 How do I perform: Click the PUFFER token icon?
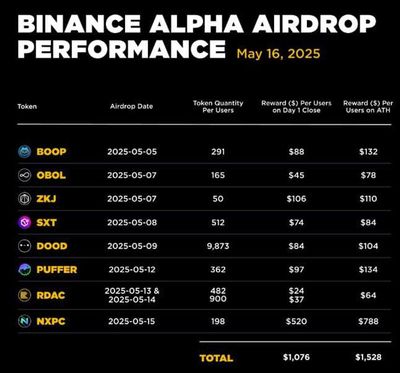[x=25, y=270]
